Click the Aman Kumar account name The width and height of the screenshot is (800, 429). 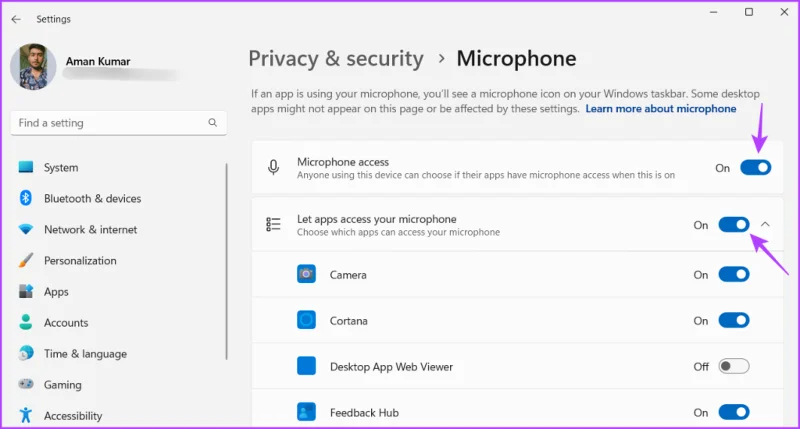click(x=98, y=61)
